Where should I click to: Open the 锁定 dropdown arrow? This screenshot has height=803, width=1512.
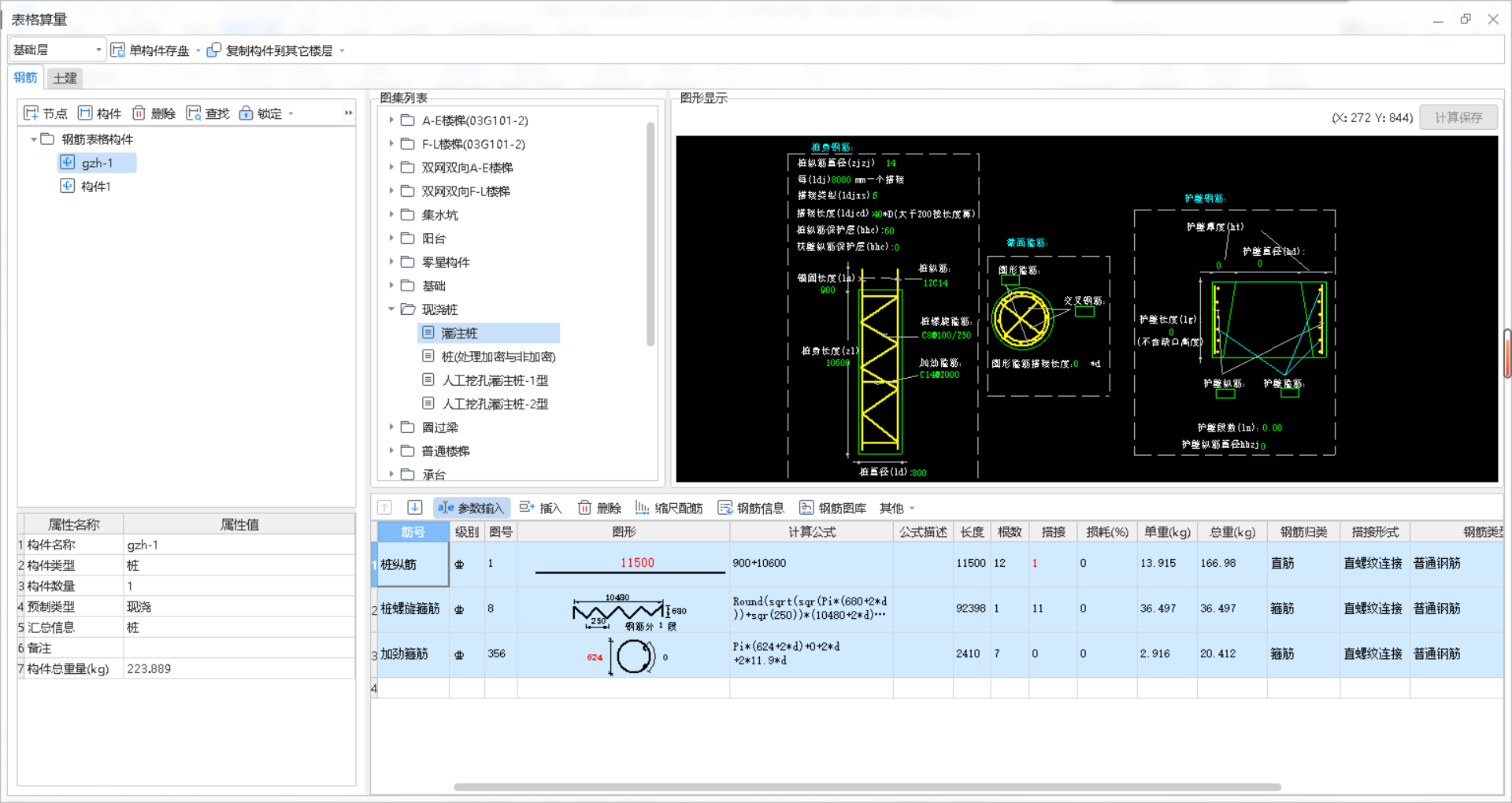pos(291,113)
